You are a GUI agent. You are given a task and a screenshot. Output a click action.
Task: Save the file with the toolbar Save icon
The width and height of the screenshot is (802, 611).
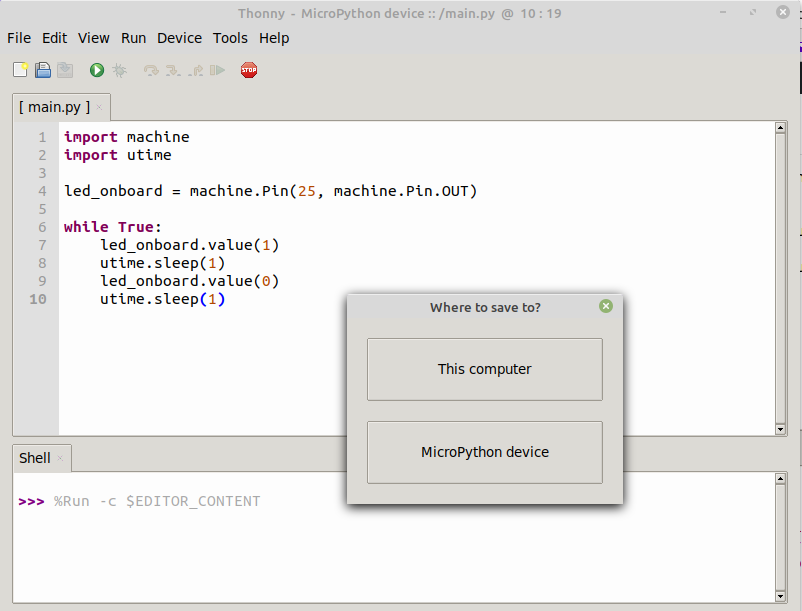[x=65, y=70]
